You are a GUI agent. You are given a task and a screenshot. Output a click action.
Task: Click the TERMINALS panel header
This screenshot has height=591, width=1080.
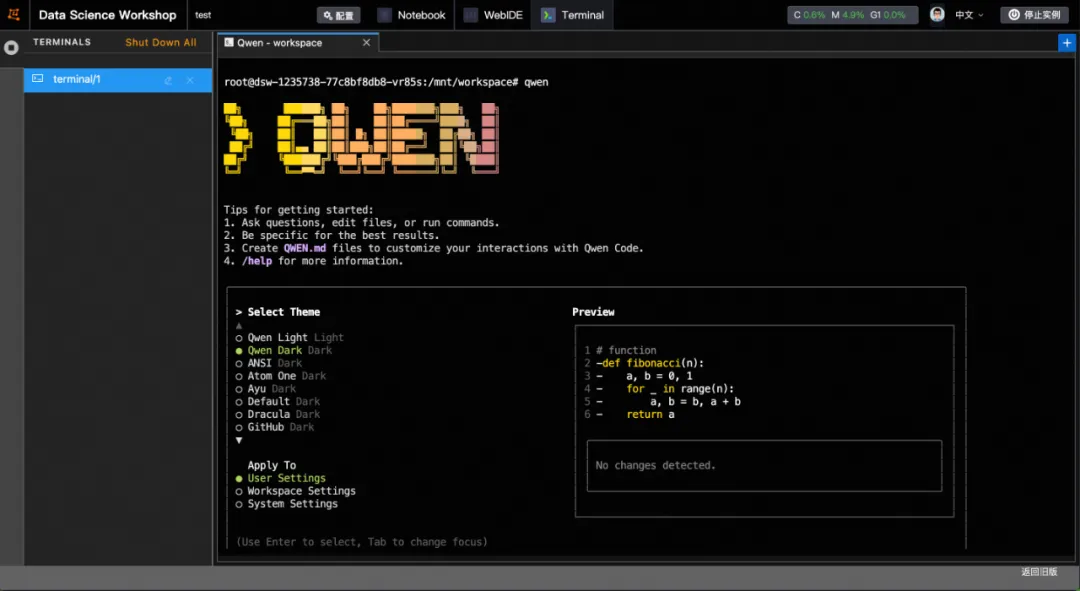[x=62, y=42]
